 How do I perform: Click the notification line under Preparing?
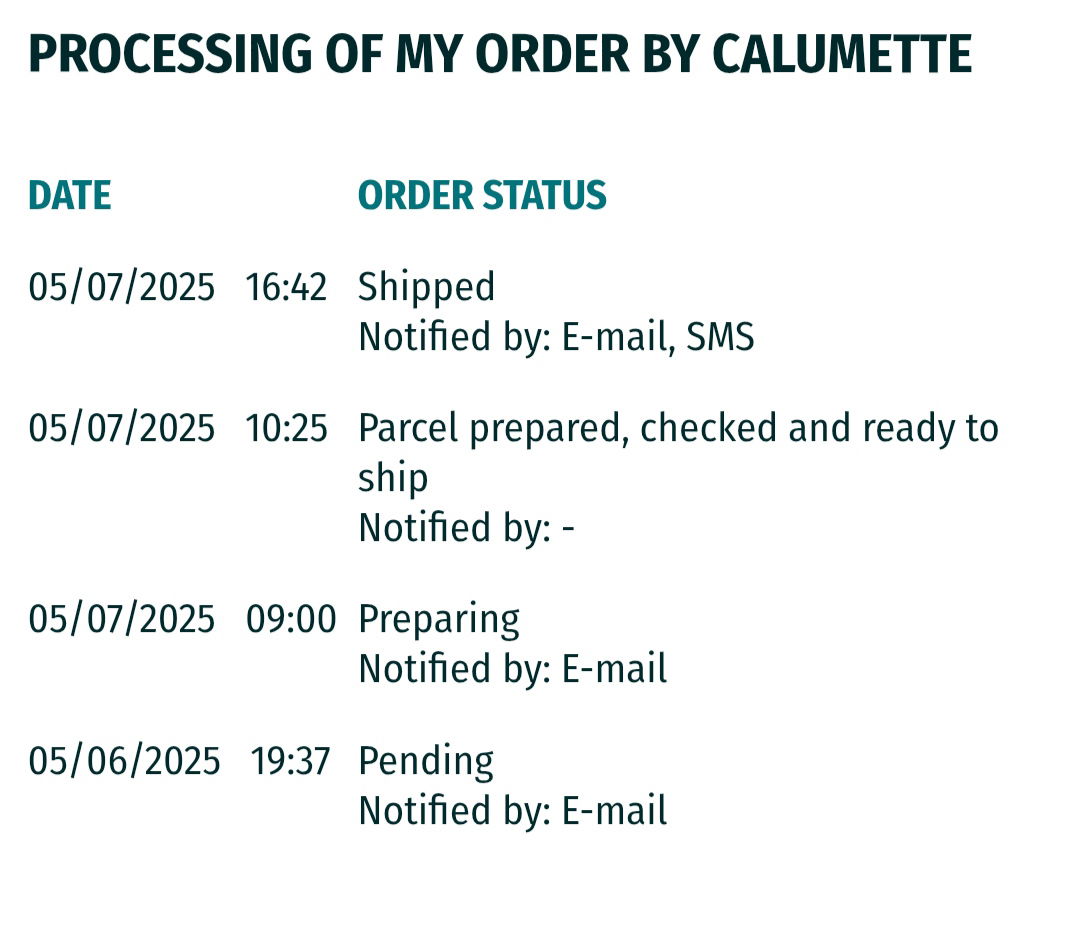tap(512, 669)
